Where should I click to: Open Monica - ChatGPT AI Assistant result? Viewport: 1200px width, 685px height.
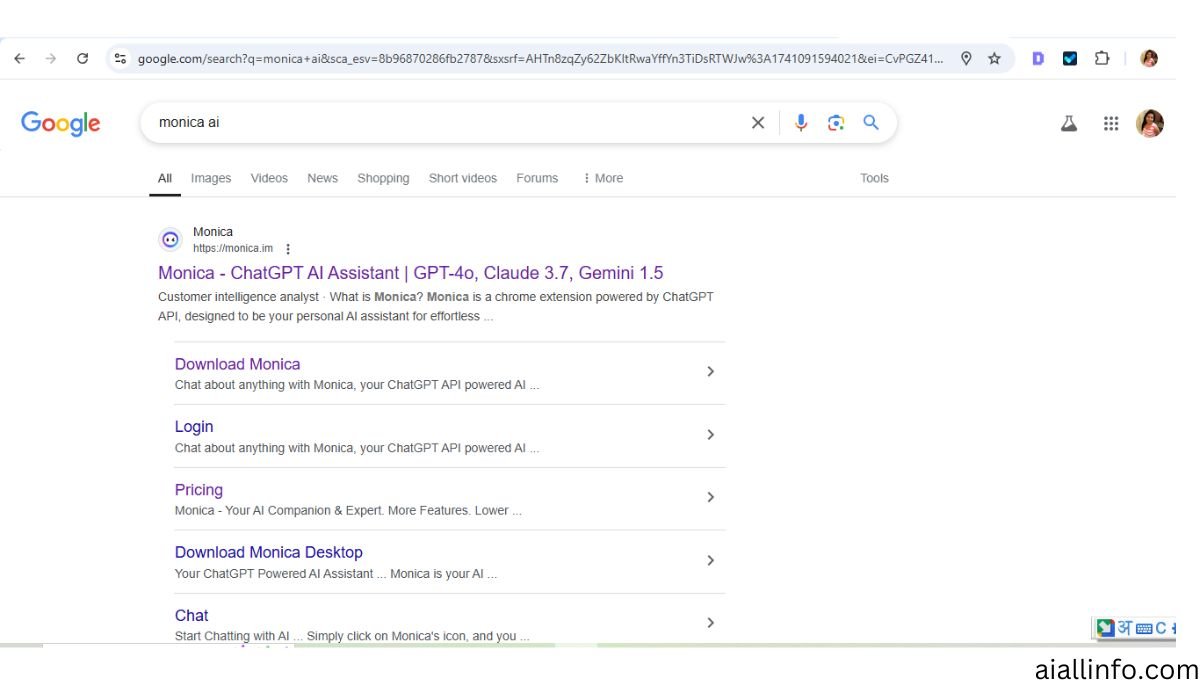click(x=411, y=273)
